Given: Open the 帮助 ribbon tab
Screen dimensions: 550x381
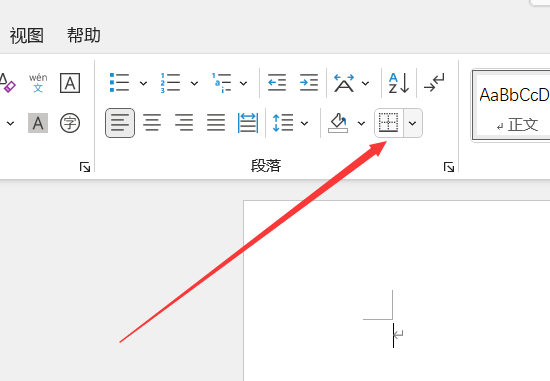Looking at the screenshot, I should (x=84, y=35).
